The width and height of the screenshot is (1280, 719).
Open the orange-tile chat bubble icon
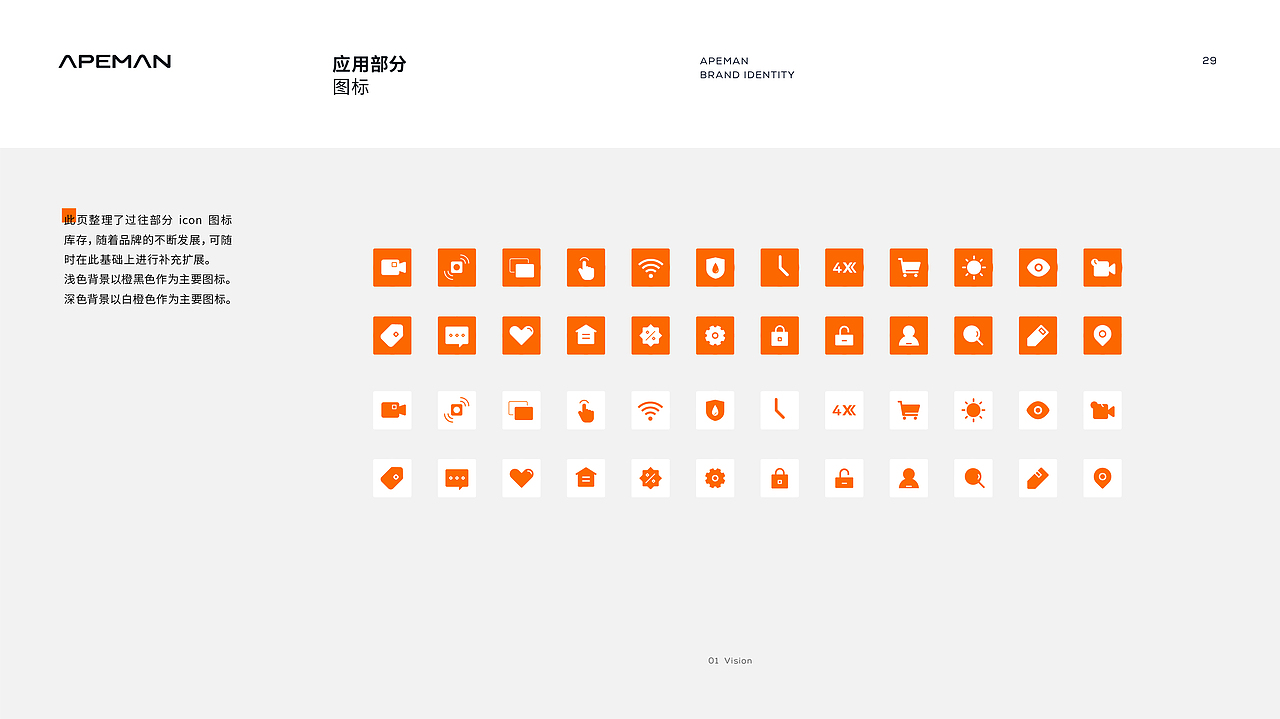pyautogui.click(x=457, y=336)
